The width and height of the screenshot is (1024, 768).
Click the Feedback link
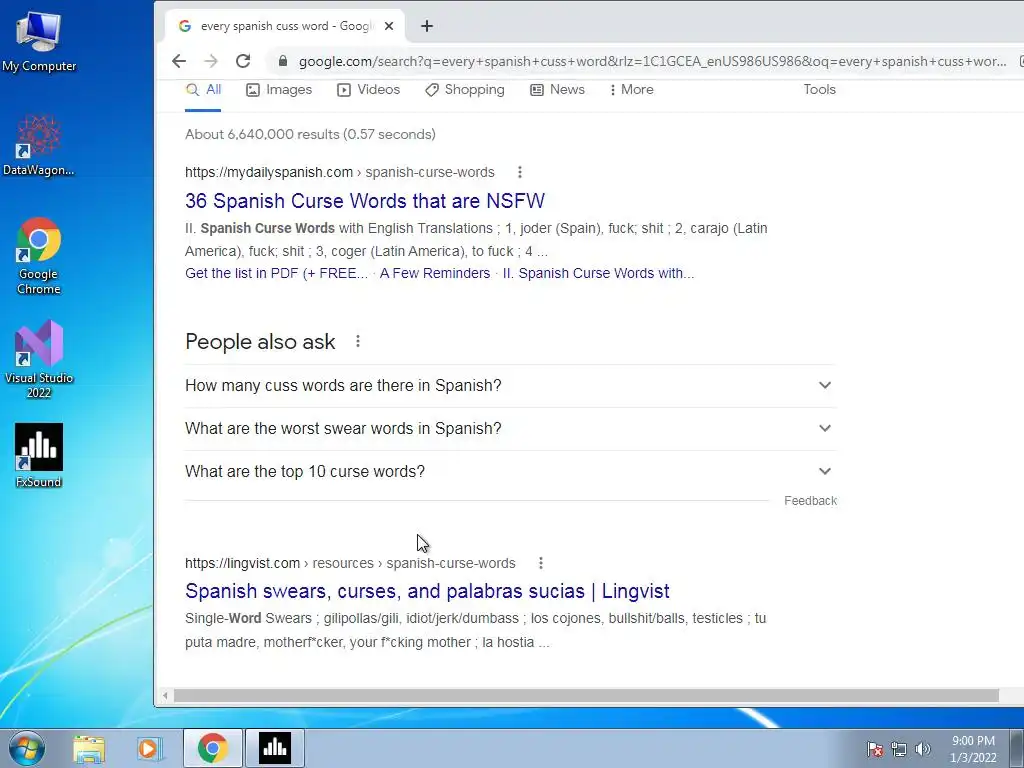(x=810, y=501)
